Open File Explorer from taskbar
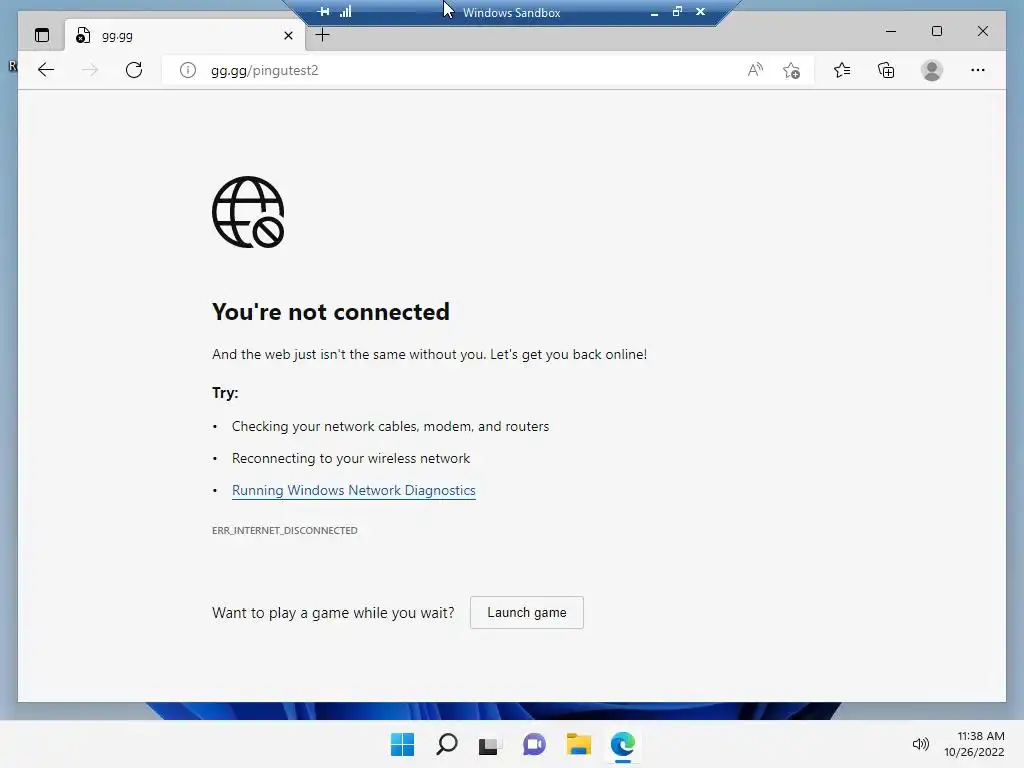 pyautogui.click(x=579, y=744)
